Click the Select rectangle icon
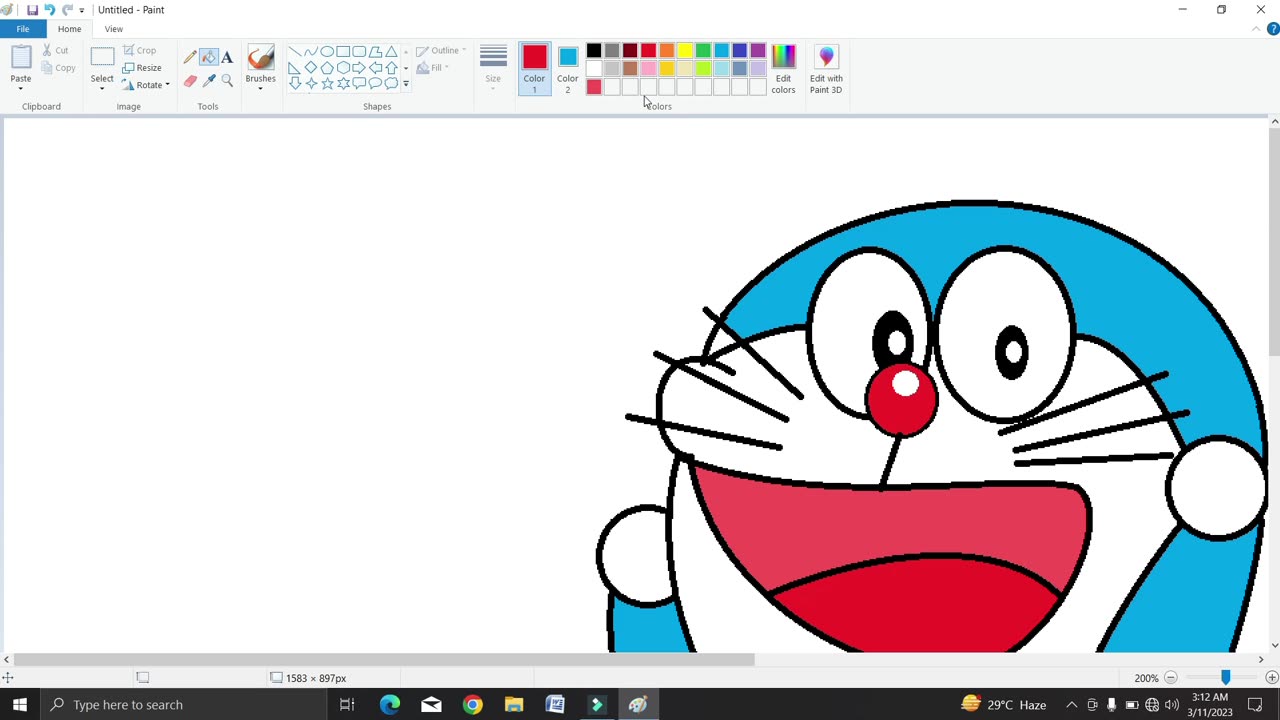 102,59
